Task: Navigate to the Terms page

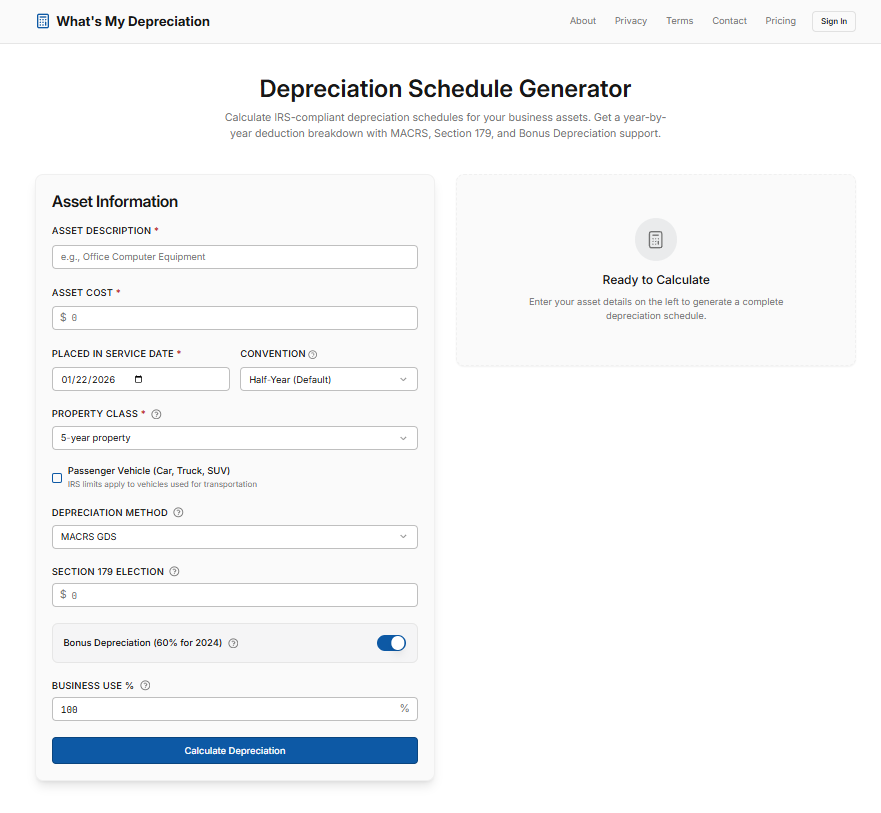Action: point(679,20)
